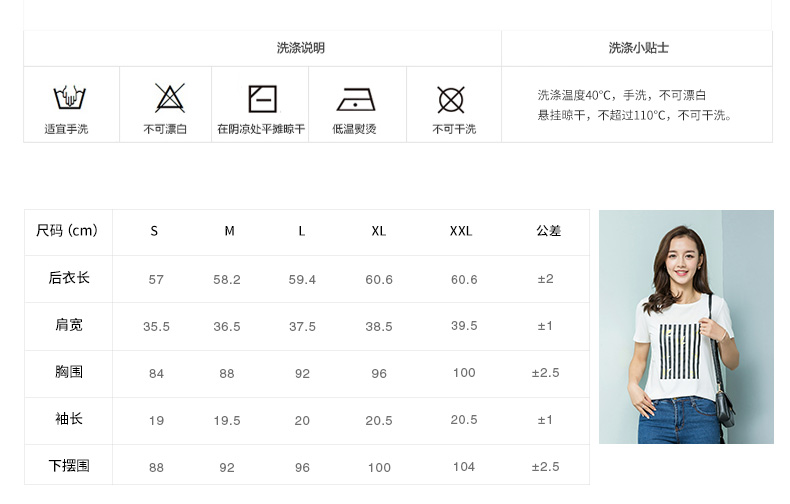This screenshot has width=790, height=504.
Task: Click the ±2.5 tolerance in 胸围 row
Action: click(546, 373)
